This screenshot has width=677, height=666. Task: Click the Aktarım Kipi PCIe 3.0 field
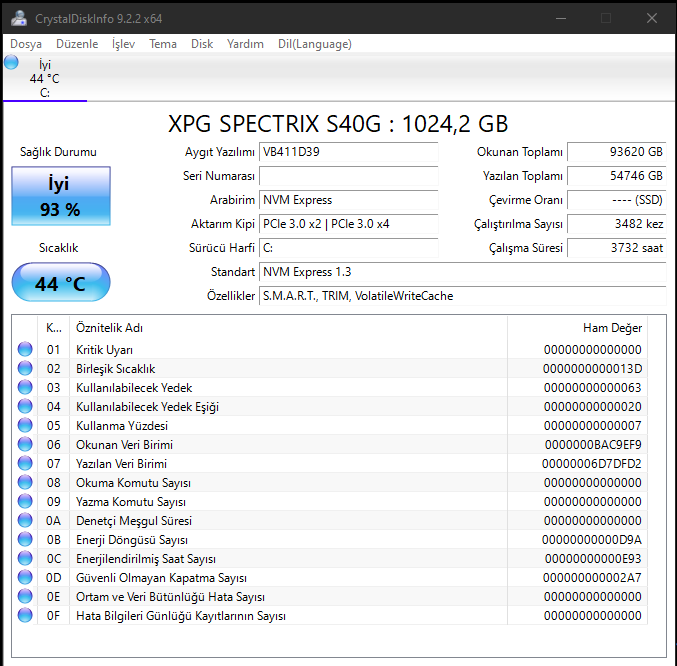coord(348,224)
